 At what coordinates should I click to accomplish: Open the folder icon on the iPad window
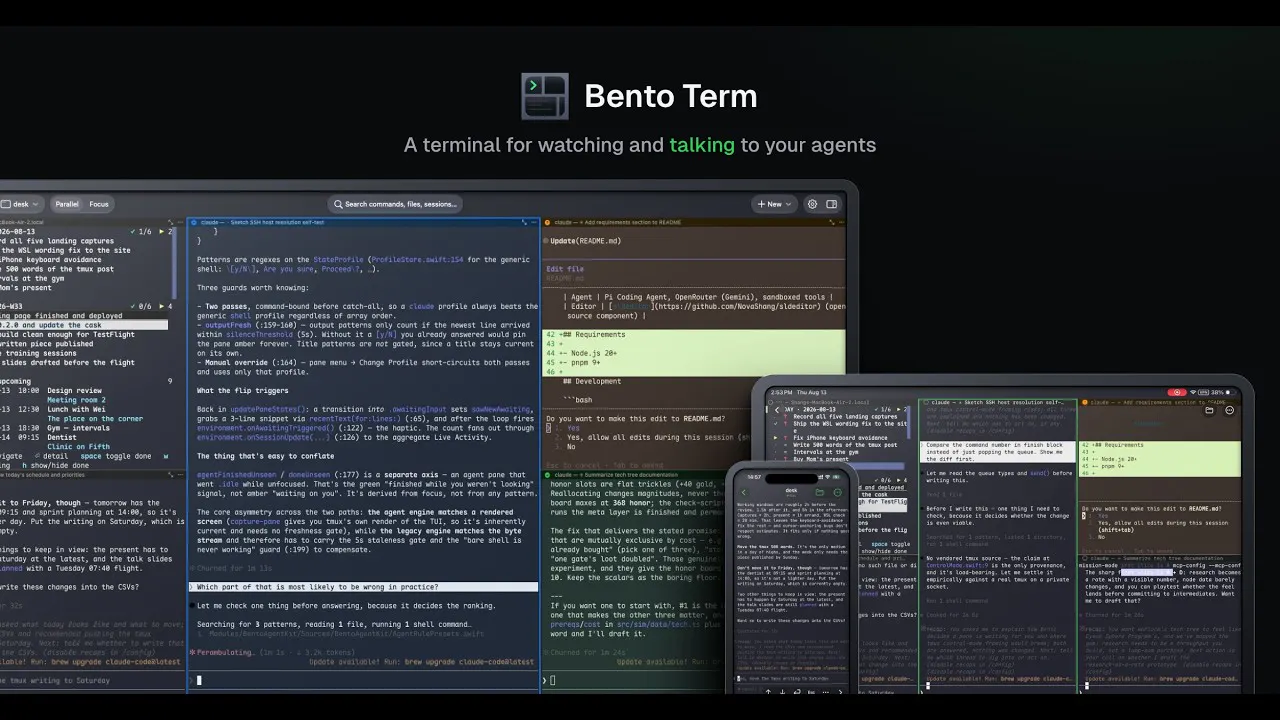[1208, 410]
